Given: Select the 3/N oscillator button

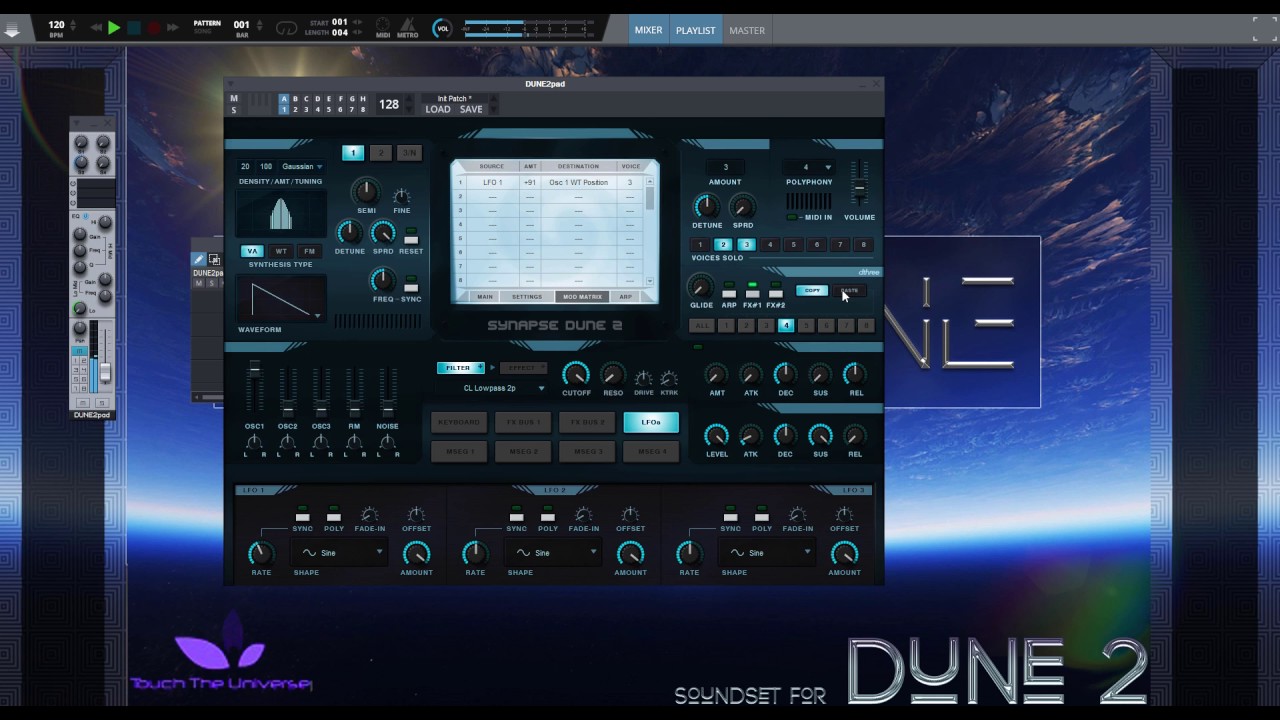Looking at the screenshot, I should click(x=408, y=152).
